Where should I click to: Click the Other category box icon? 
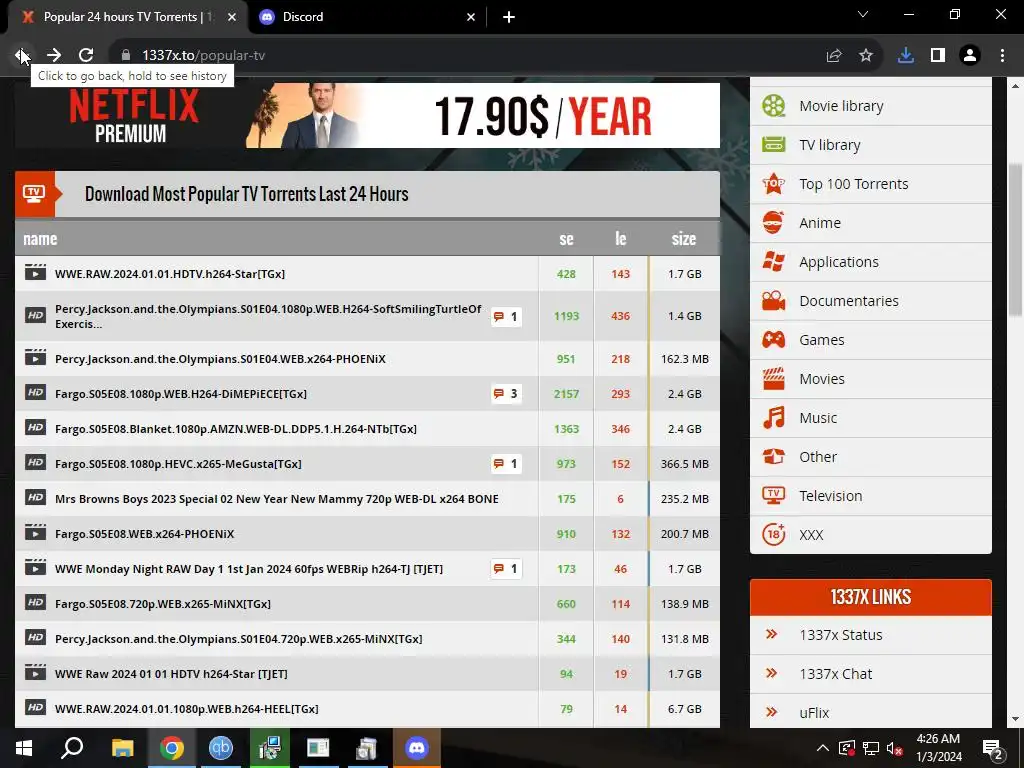[774, 456]
